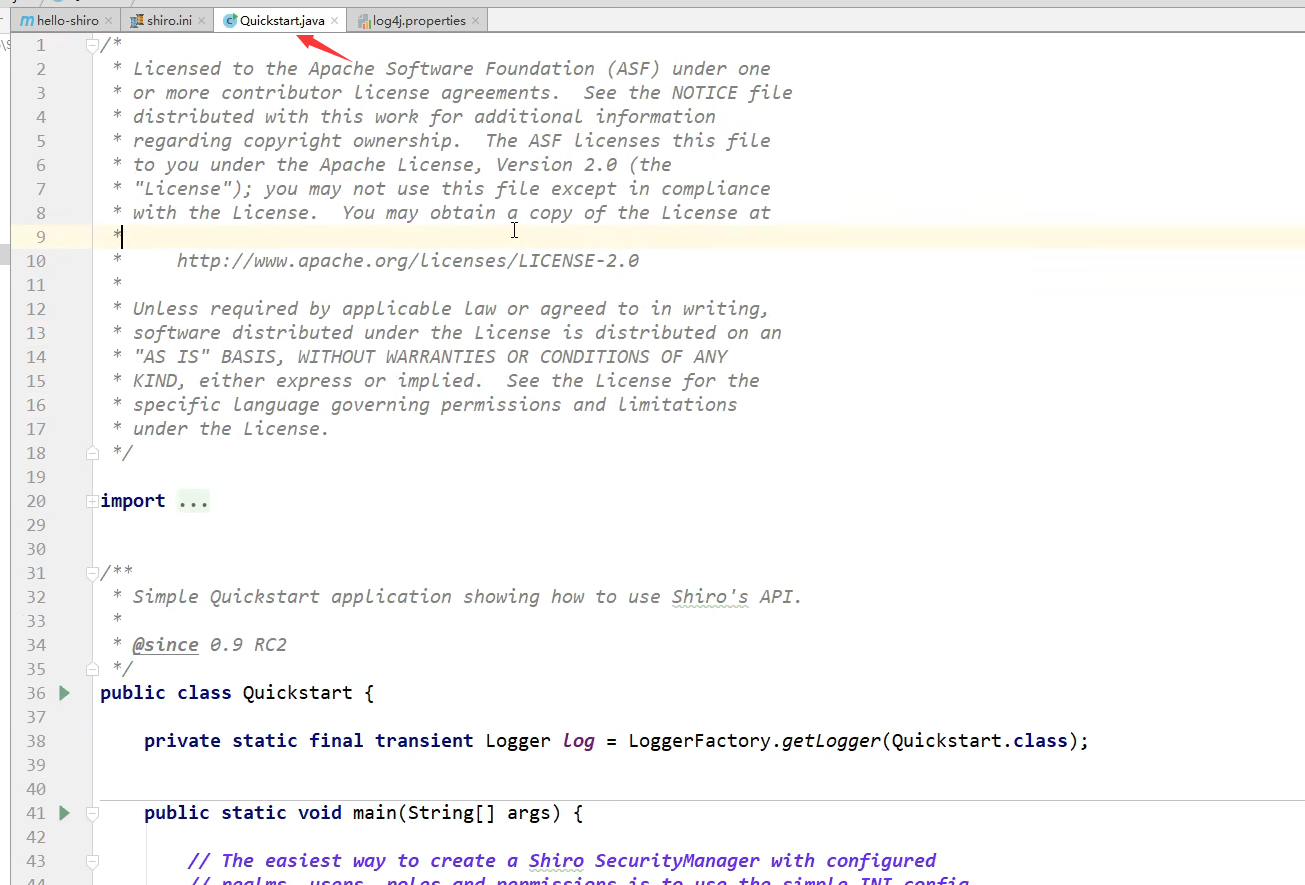Close the shiro.ini tab
The image size is (1305, 885).
click(x=201, y=21)
